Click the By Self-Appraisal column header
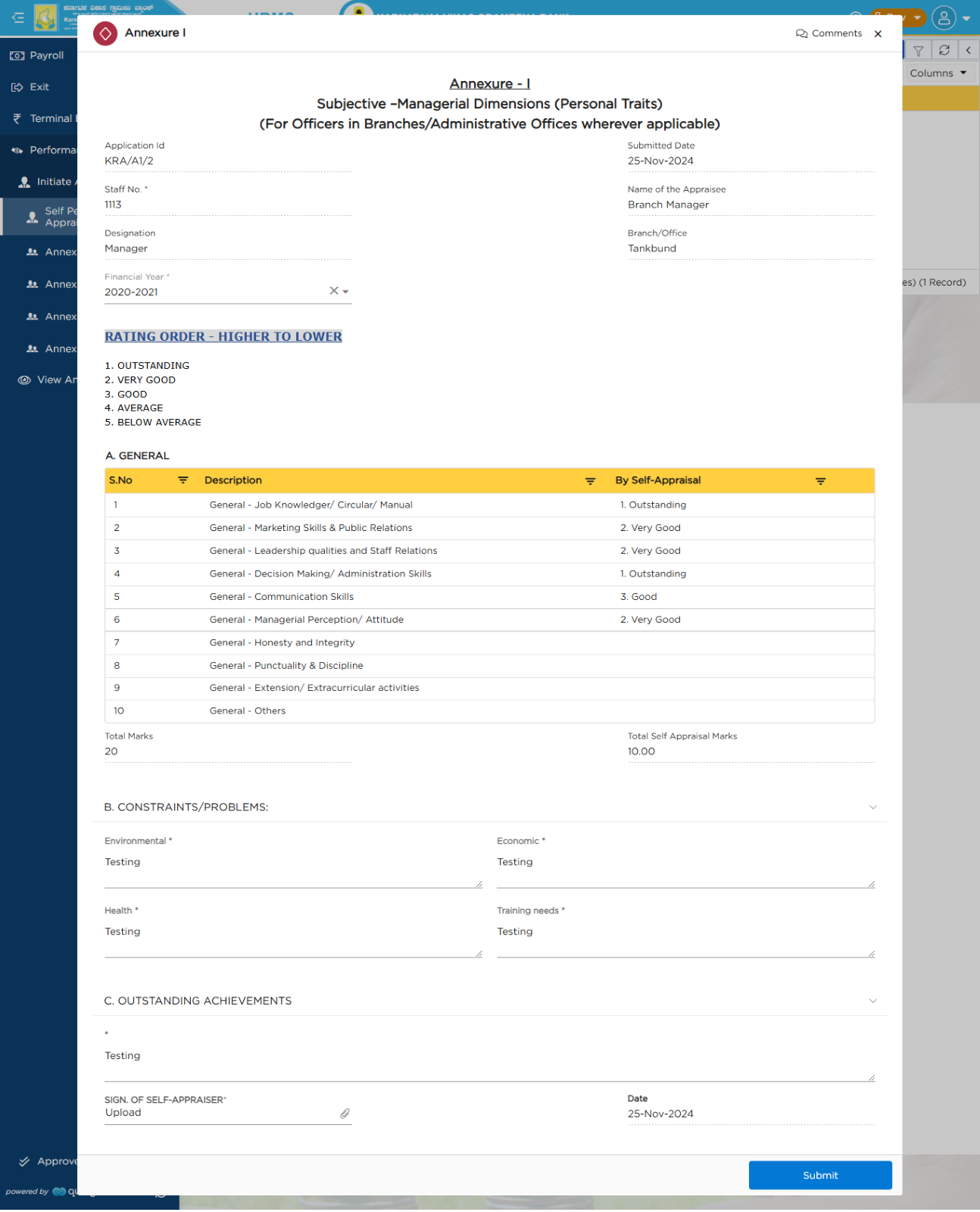 pyautogui.click(x=657, y=480)
